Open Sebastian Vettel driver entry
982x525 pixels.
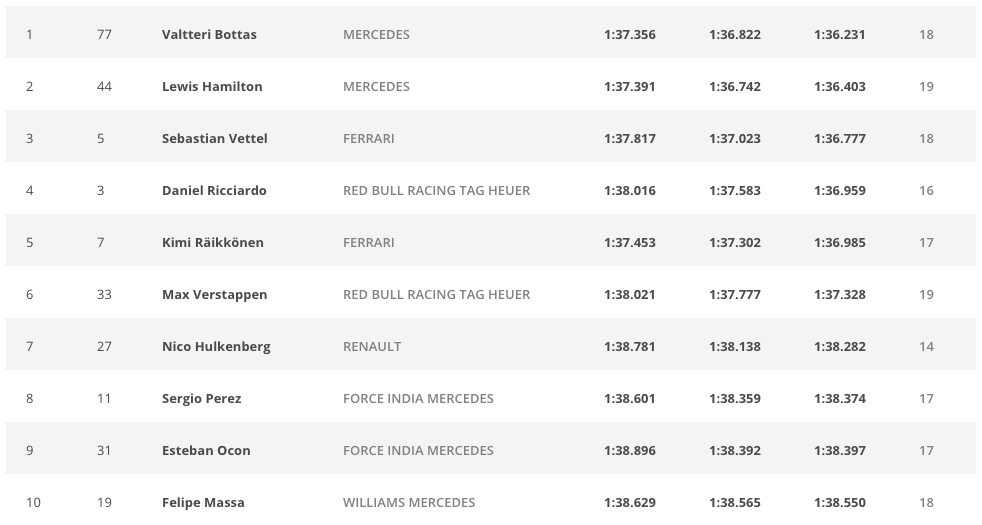coord(214,138)
